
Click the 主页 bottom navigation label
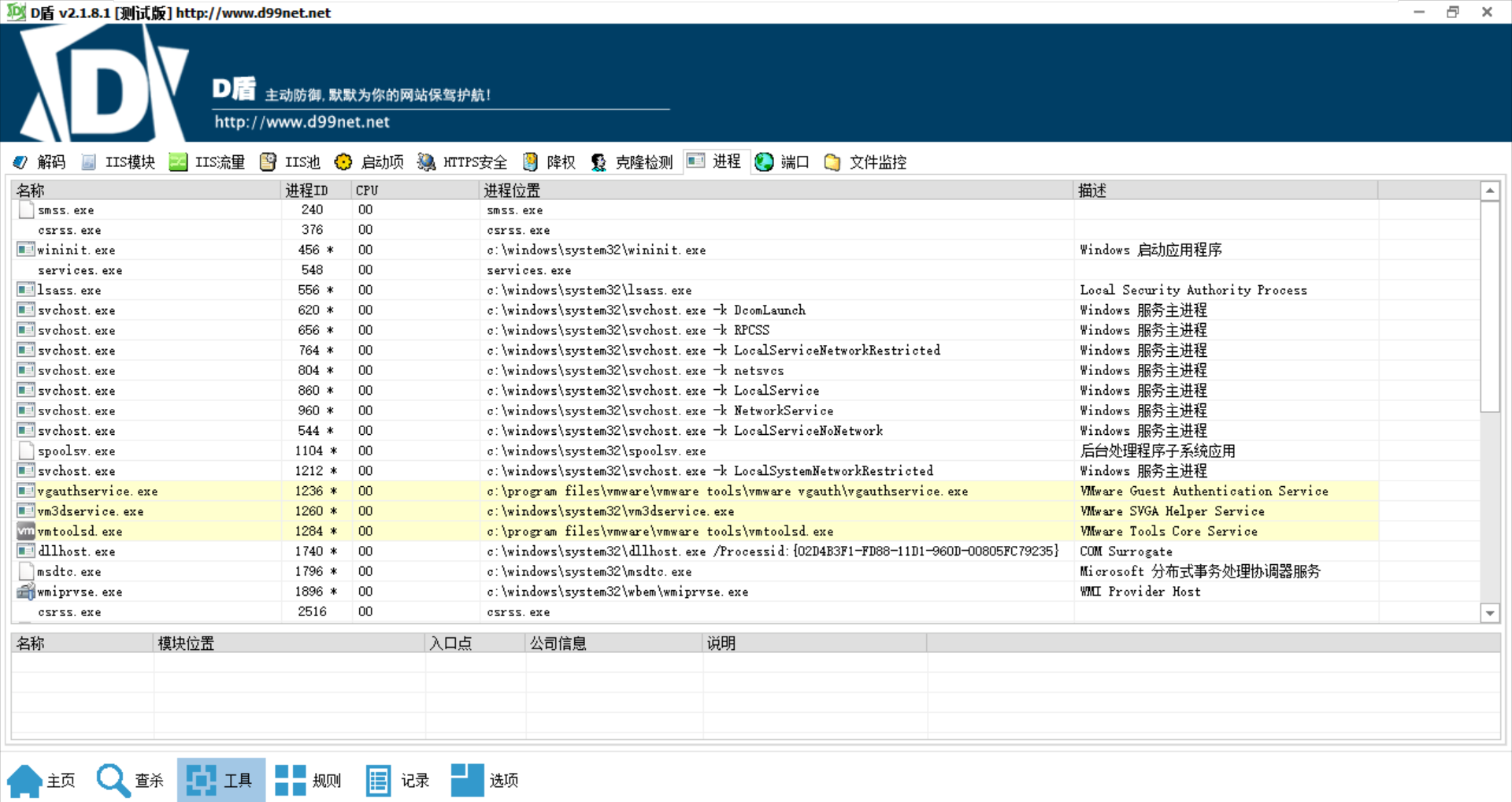(x=61, y=781)
